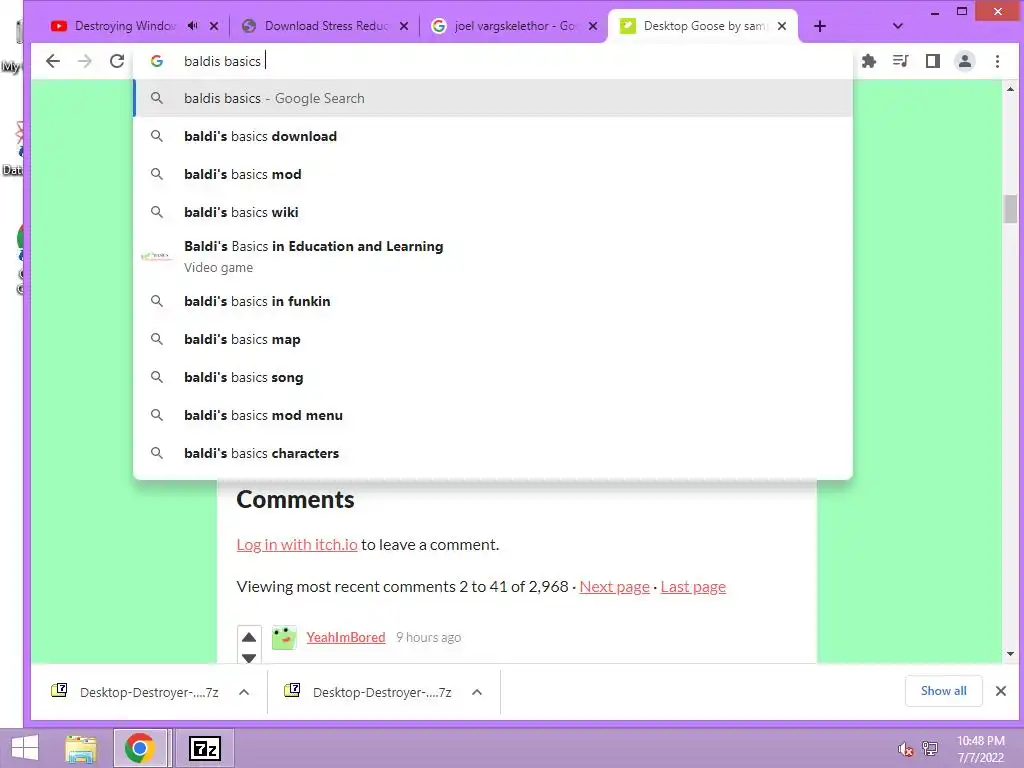The image size is (1024, 768).
Task: Open a new browser tab
Action: pyautogui.click(x=820, y=26)
